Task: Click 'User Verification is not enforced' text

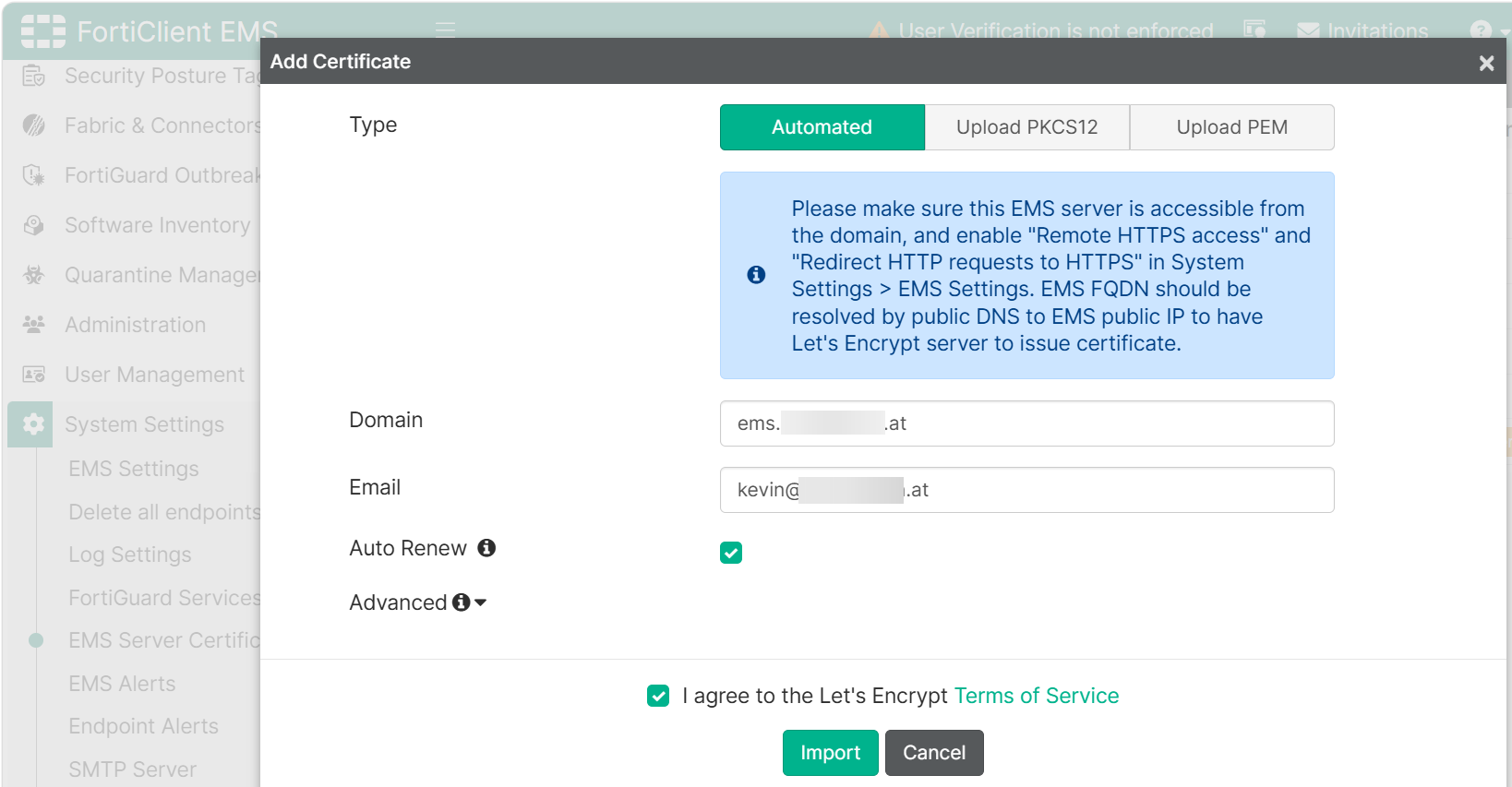Action: tap(1056, 31)
